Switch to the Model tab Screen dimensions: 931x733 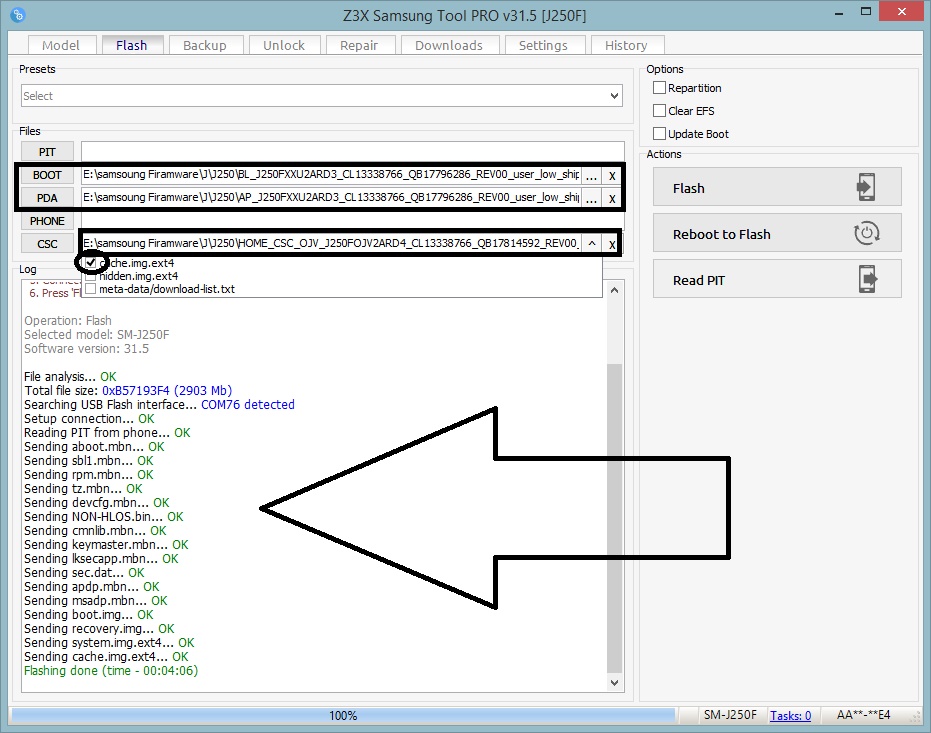pyautogui.click(x=61, y=45)
